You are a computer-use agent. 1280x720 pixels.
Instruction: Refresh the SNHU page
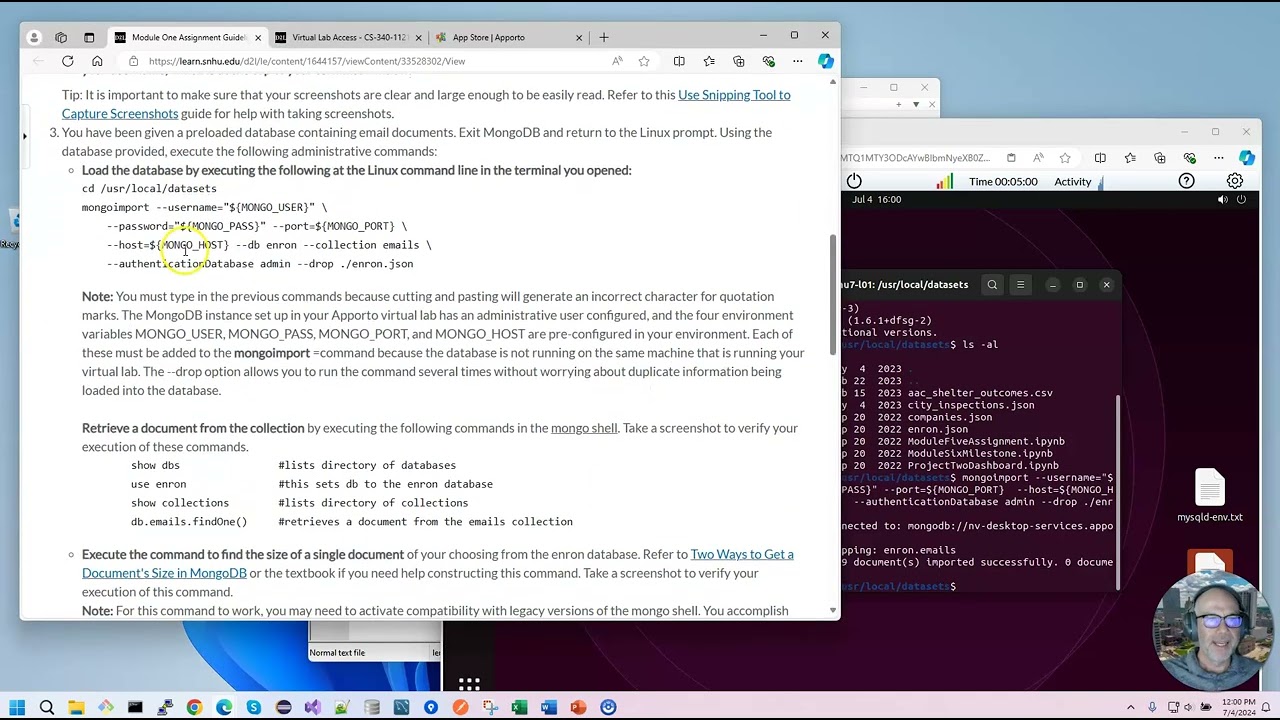(x=67, y=61)
